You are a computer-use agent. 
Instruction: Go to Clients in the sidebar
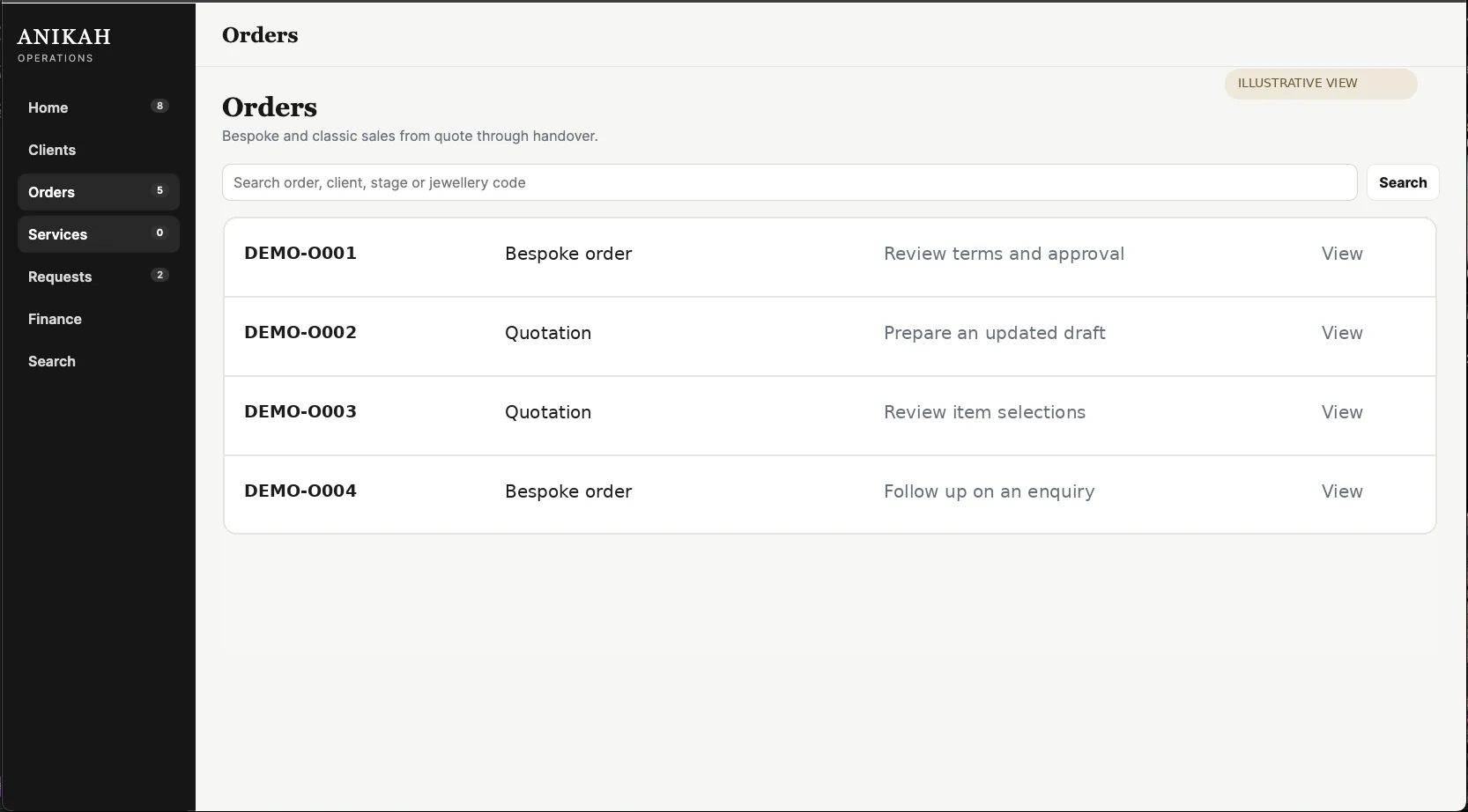click(98, 150)
